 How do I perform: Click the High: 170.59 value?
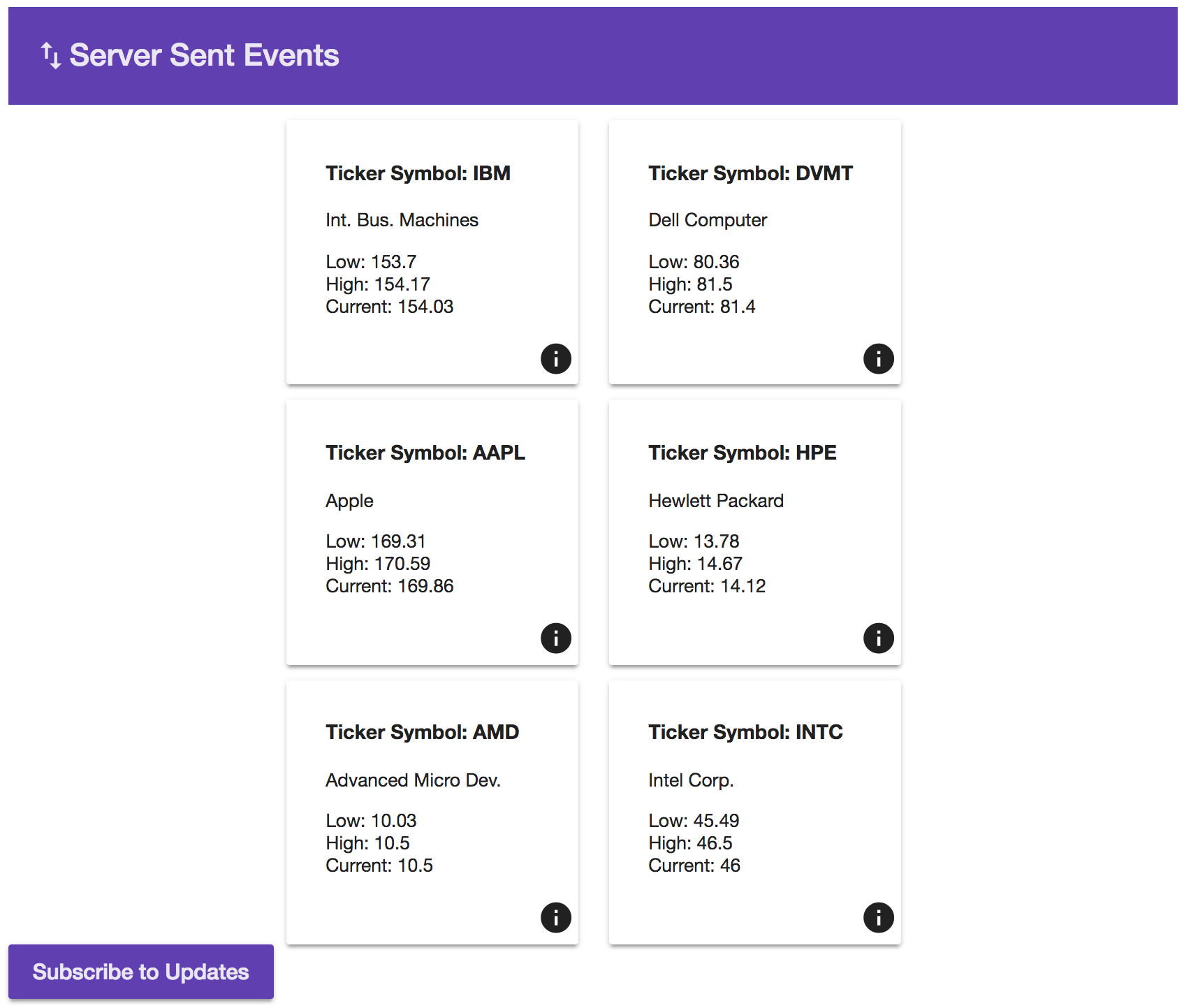tap(378, 564)
